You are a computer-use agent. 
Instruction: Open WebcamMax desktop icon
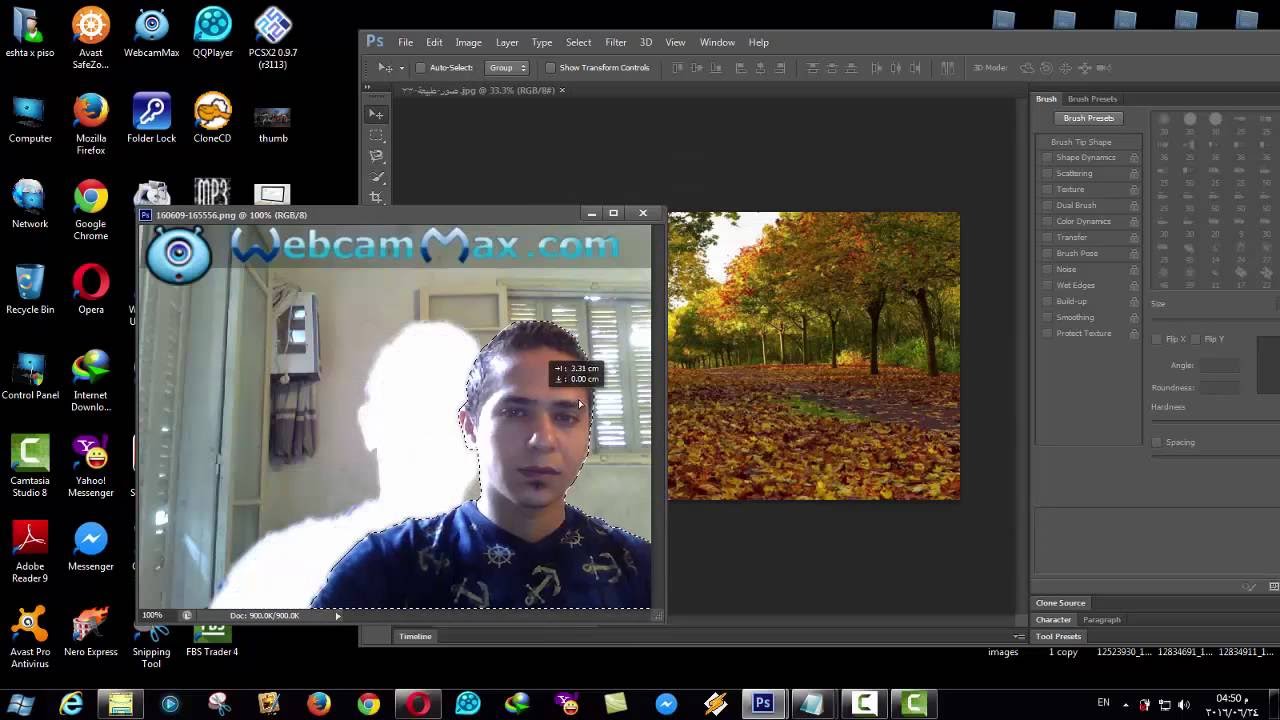(151, 33)
